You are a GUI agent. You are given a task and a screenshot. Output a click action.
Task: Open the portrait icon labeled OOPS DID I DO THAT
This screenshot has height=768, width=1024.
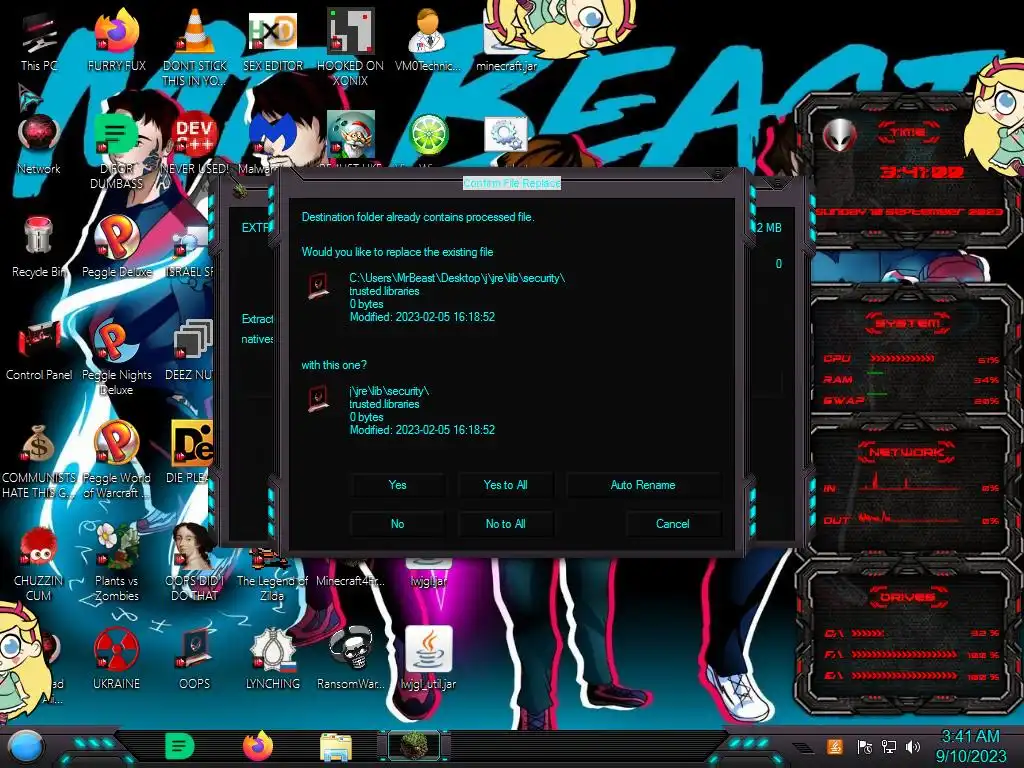coord(193,563)
